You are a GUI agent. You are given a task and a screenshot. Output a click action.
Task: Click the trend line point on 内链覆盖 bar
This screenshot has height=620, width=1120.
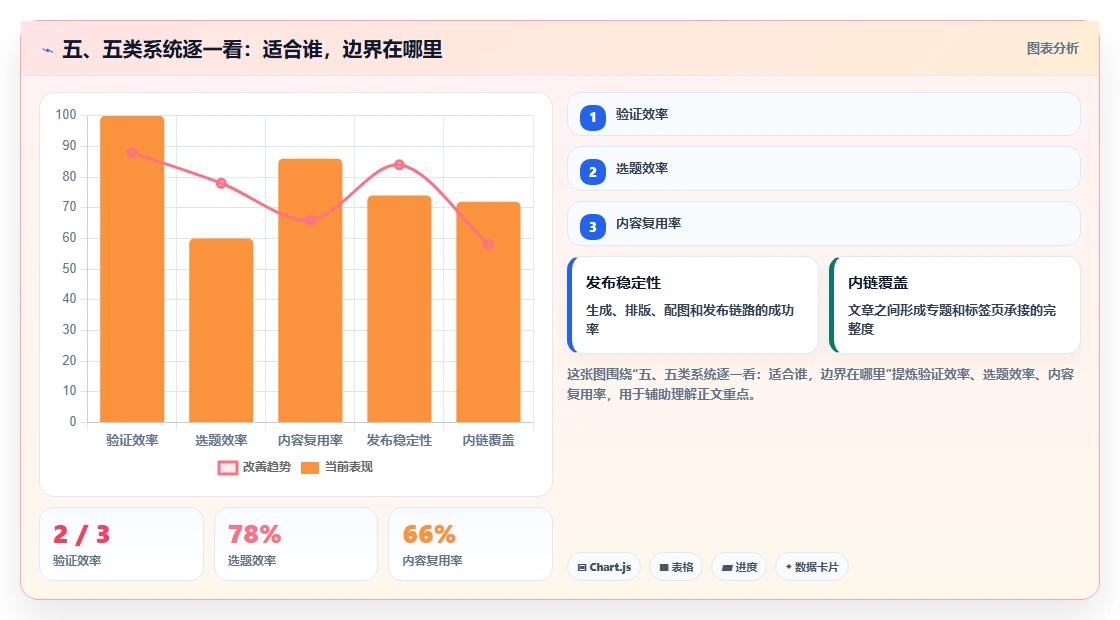point(488,244)
